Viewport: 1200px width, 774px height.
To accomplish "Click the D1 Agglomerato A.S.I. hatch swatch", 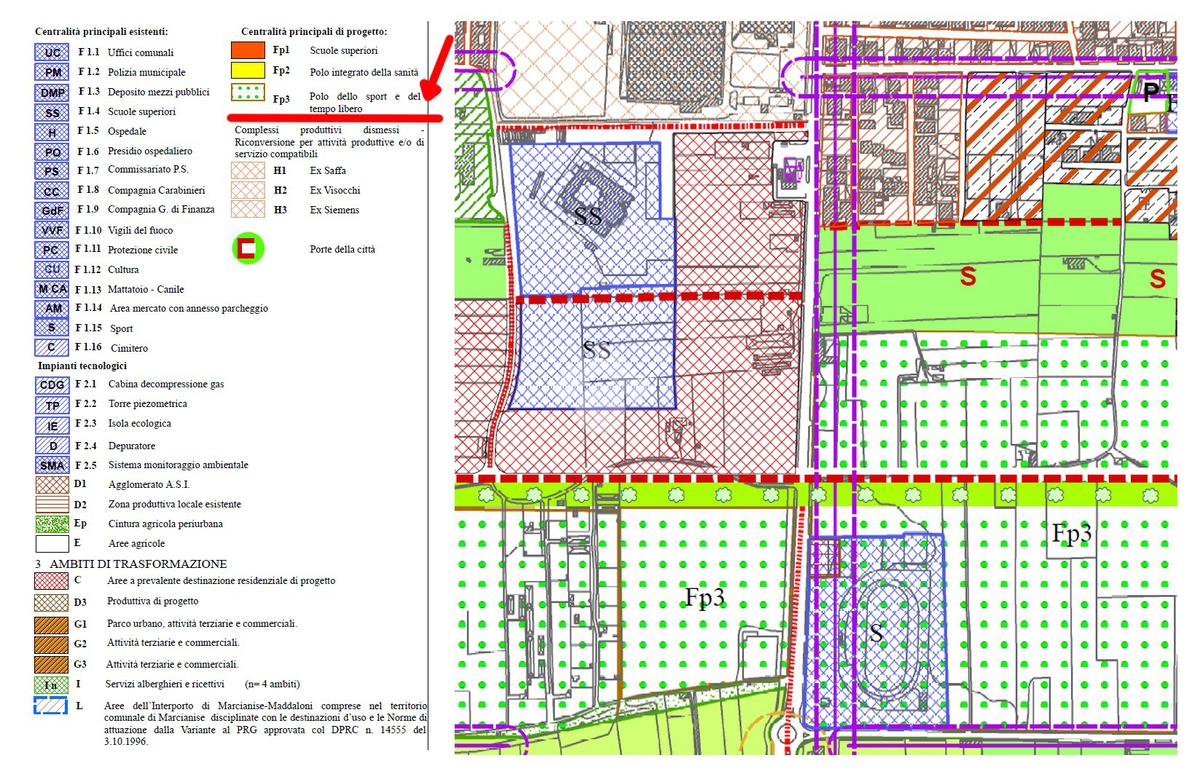I will (x=52, y=484).
